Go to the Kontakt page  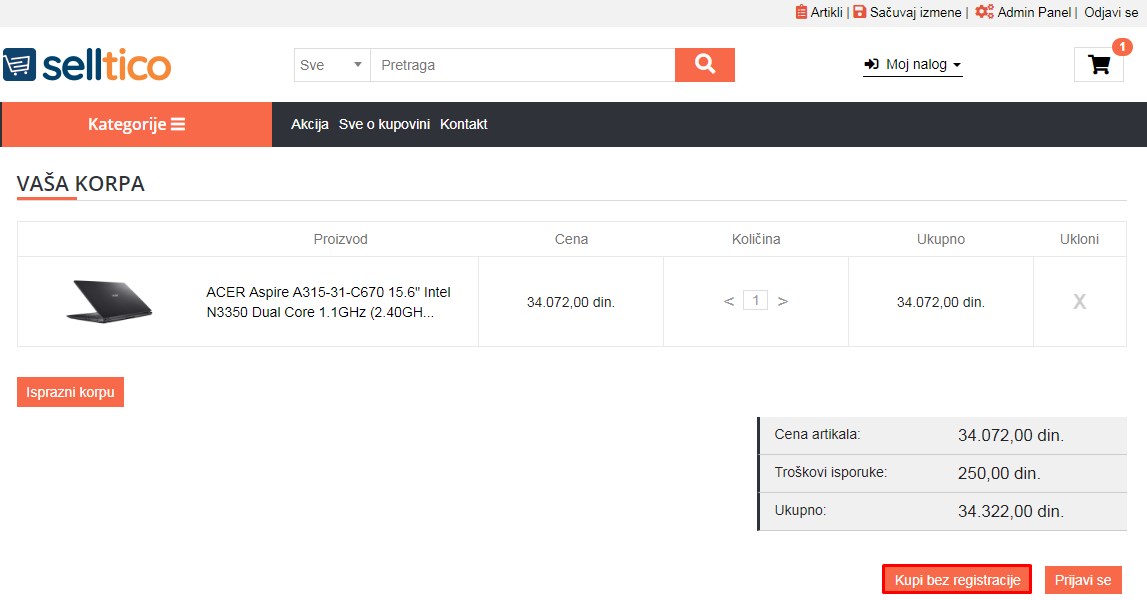(x=464, y=124)
